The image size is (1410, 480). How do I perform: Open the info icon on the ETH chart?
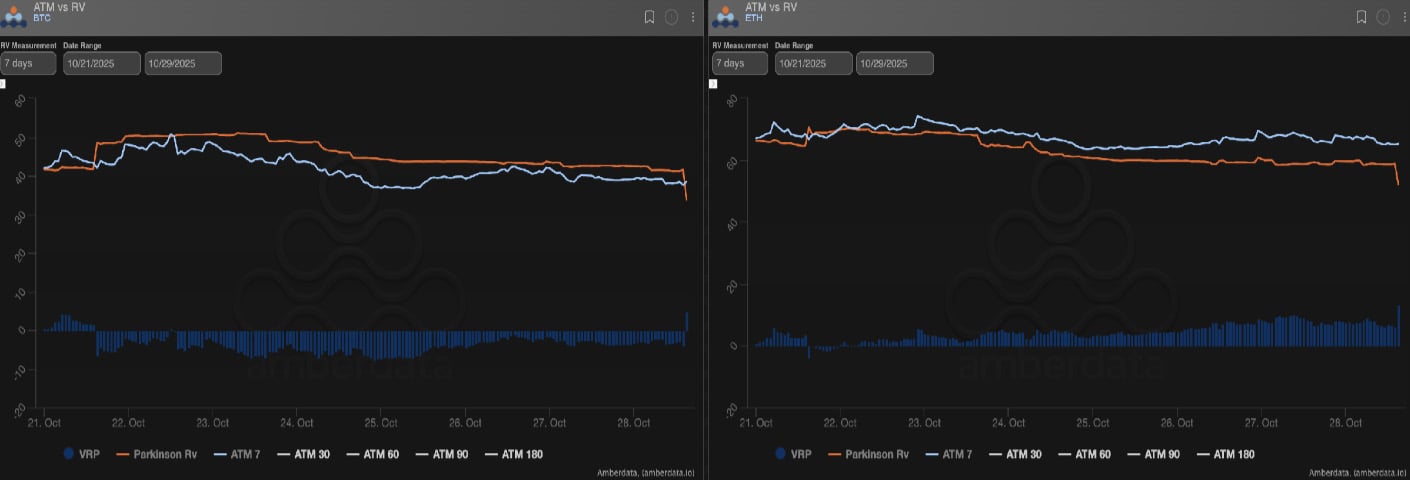tap(1383, 17)
